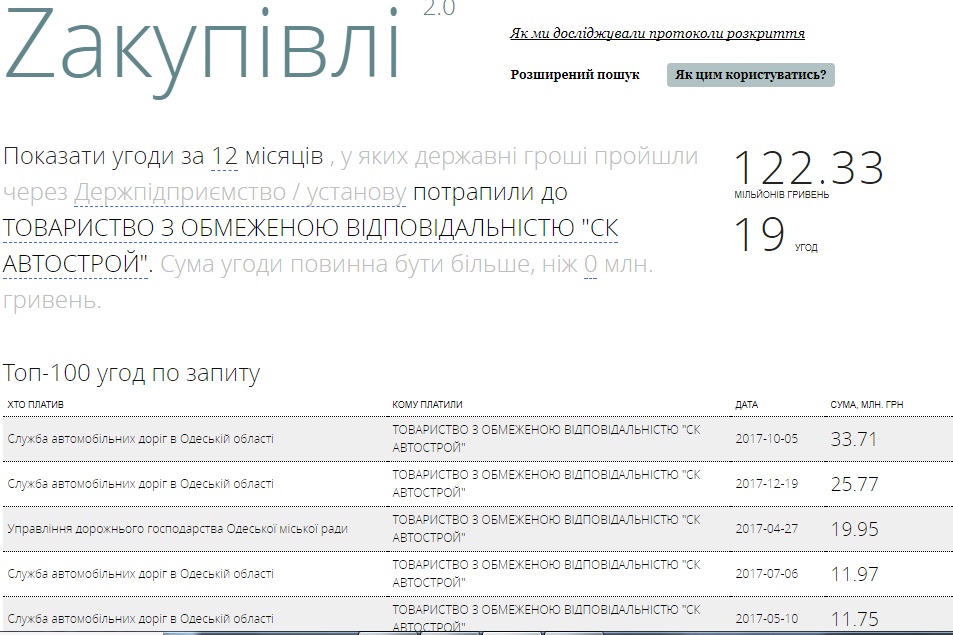Viewport: 953px width, 635px height.
Task: Select payer in the 2017-10-05 row
Action: pyautogui.click(x=140, y=439)
